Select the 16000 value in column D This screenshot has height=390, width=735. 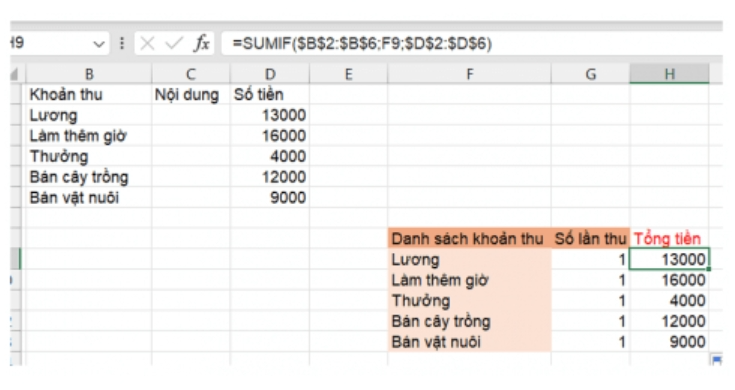coord(270,135)
